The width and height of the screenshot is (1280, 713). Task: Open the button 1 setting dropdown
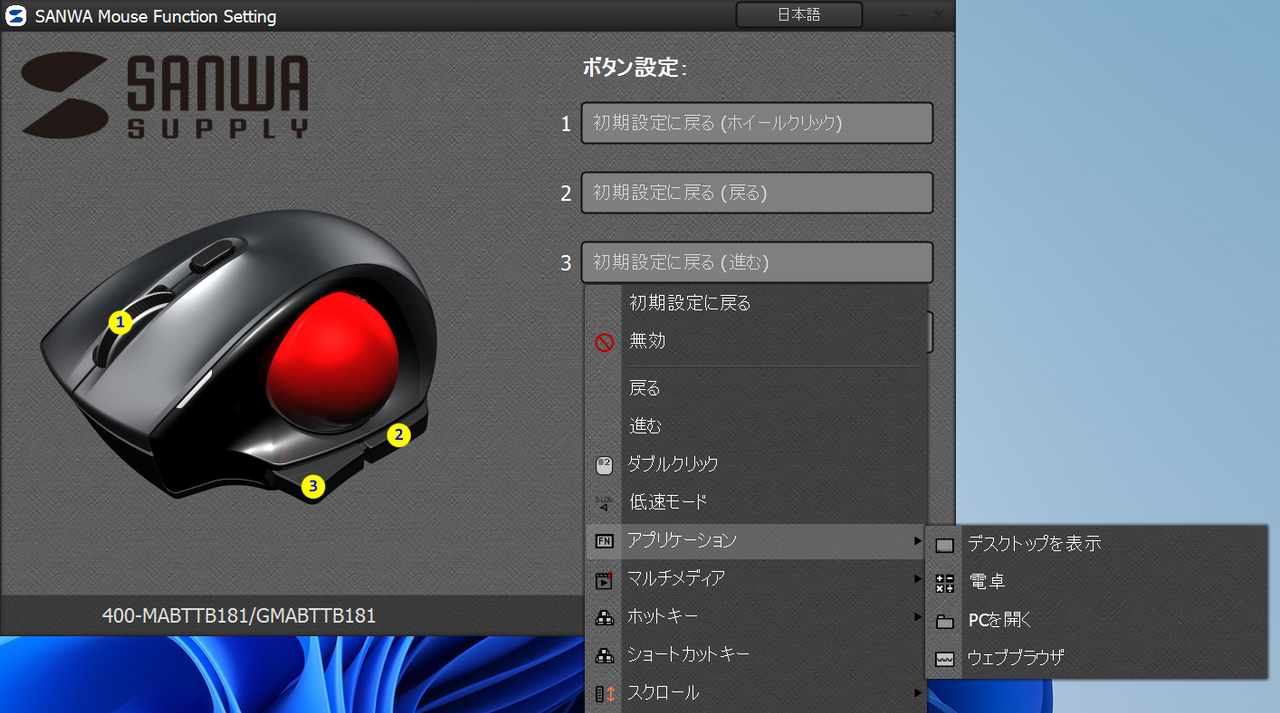(x=756, y=123)
